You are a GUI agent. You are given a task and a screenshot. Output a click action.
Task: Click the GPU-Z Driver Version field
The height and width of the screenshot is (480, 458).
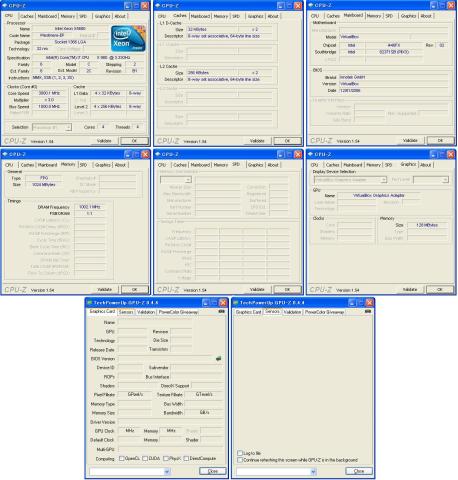[x=170, y=422]
